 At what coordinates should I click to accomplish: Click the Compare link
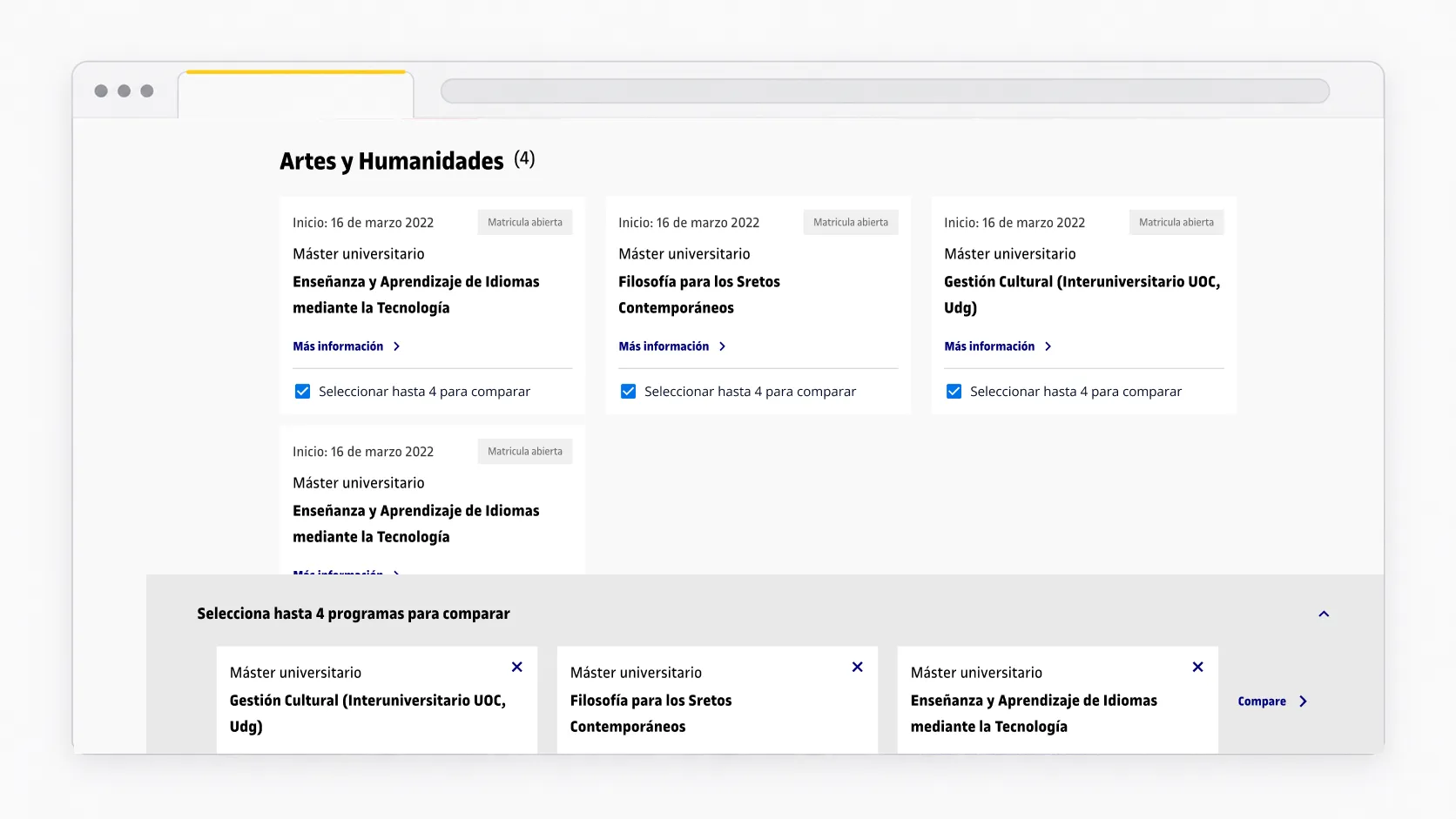click(1262, 702)
